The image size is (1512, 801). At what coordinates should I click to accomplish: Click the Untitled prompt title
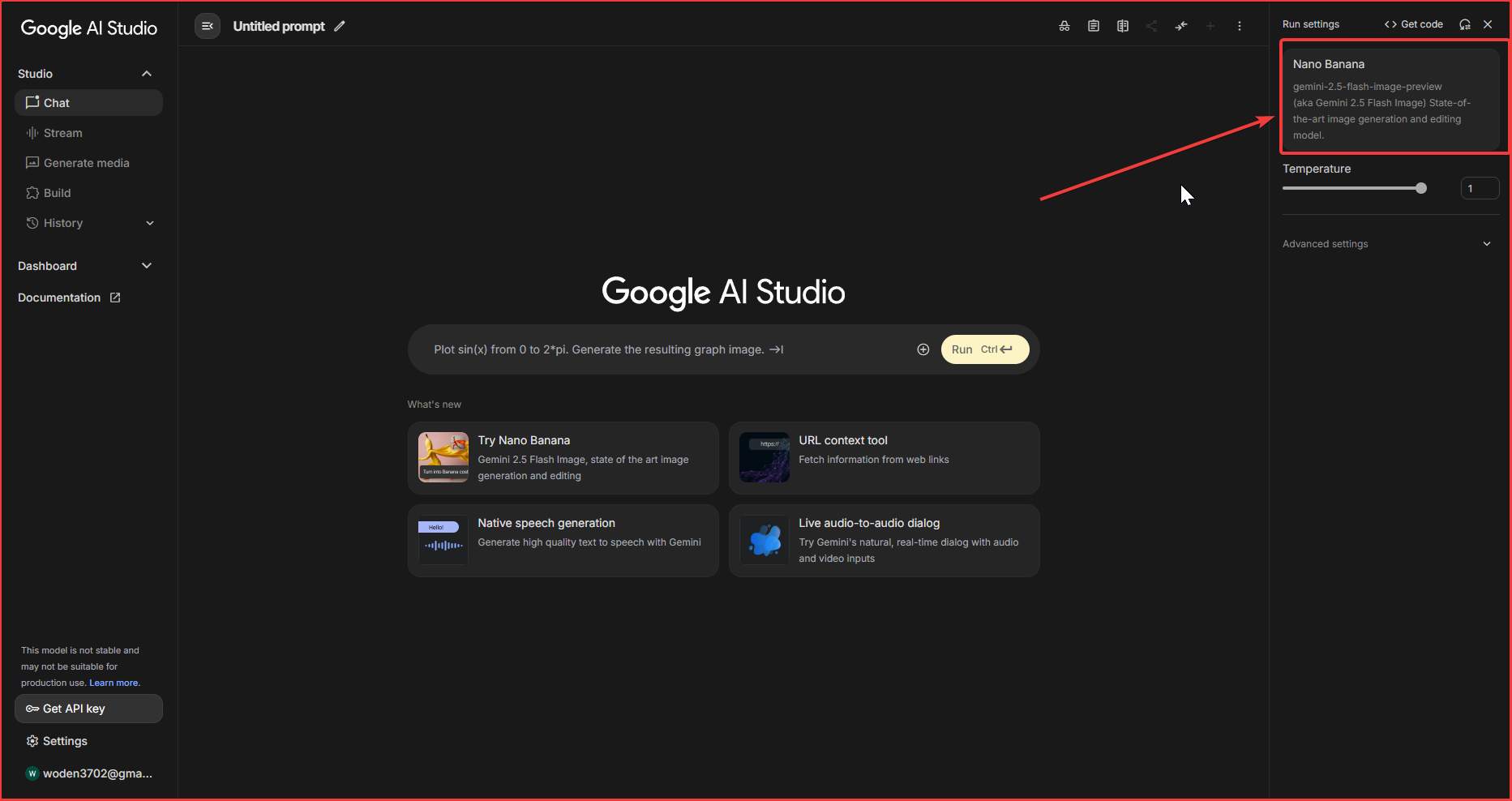click(x=279, y=26)
